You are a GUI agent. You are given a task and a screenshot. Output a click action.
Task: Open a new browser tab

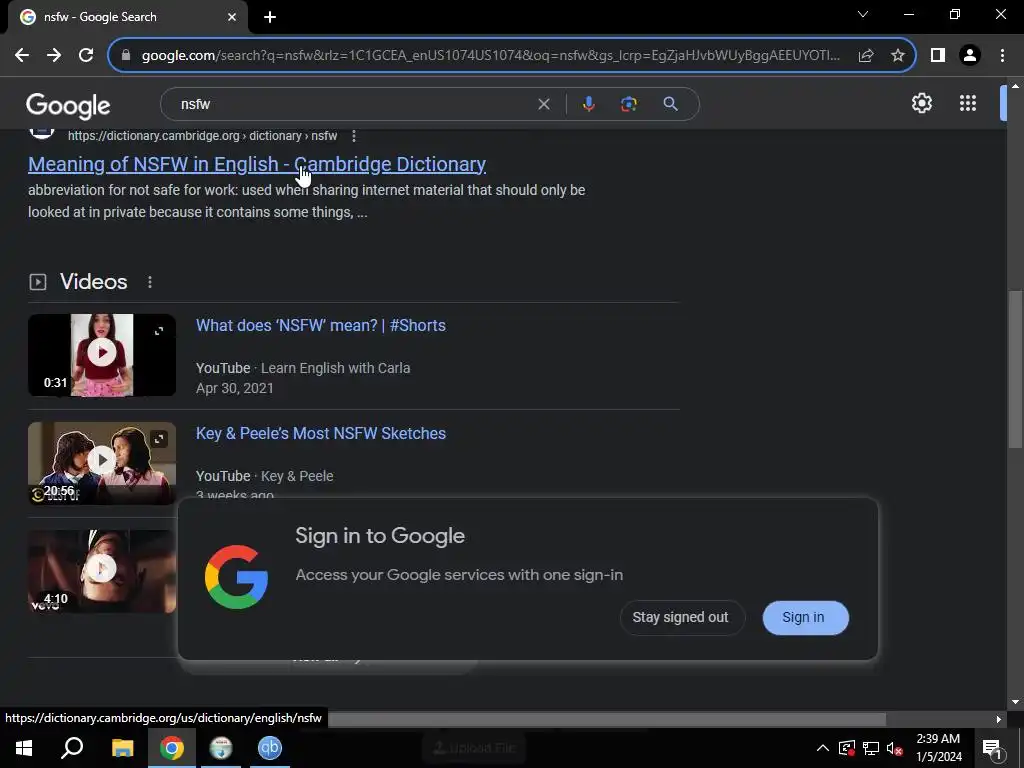[x=270, y=17]
